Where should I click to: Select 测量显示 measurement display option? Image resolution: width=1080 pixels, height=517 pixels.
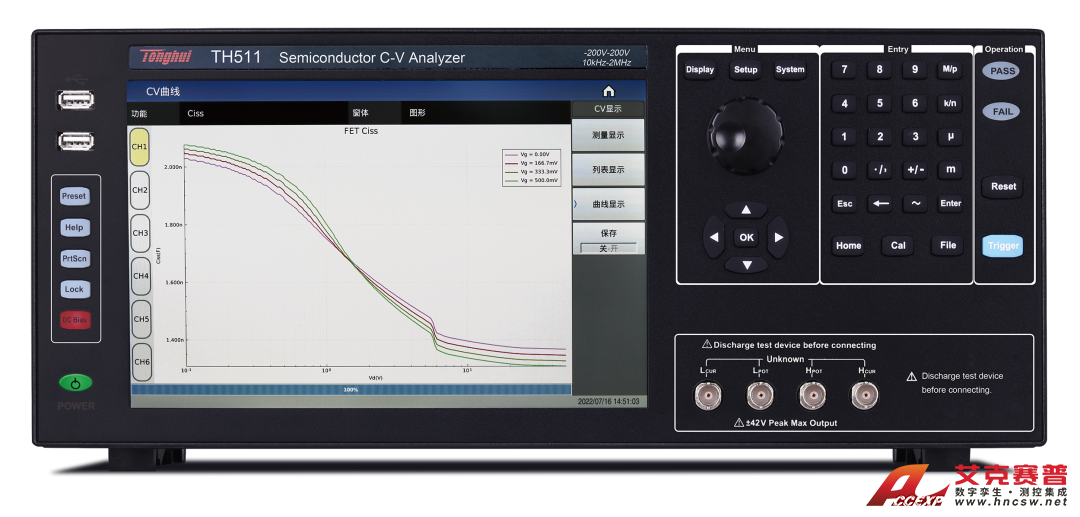608,135
